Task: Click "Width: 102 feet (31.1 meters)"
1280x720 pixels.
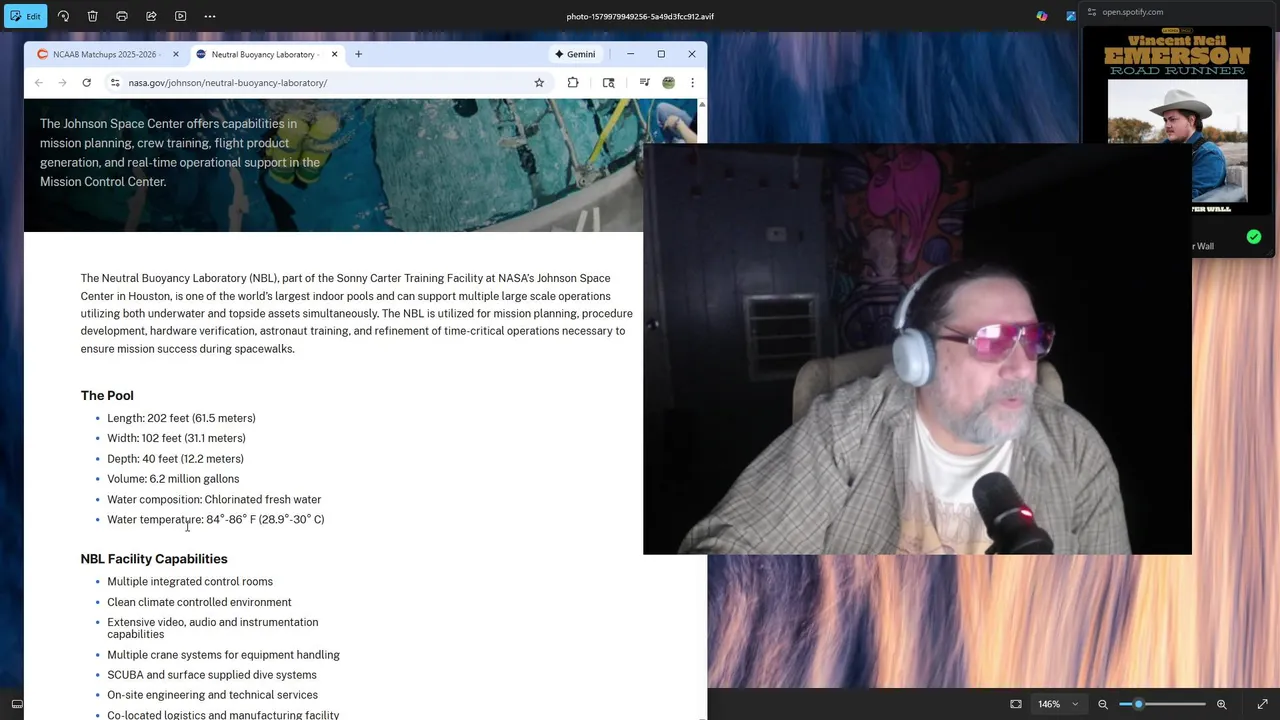Action: [x=176, y=438]
